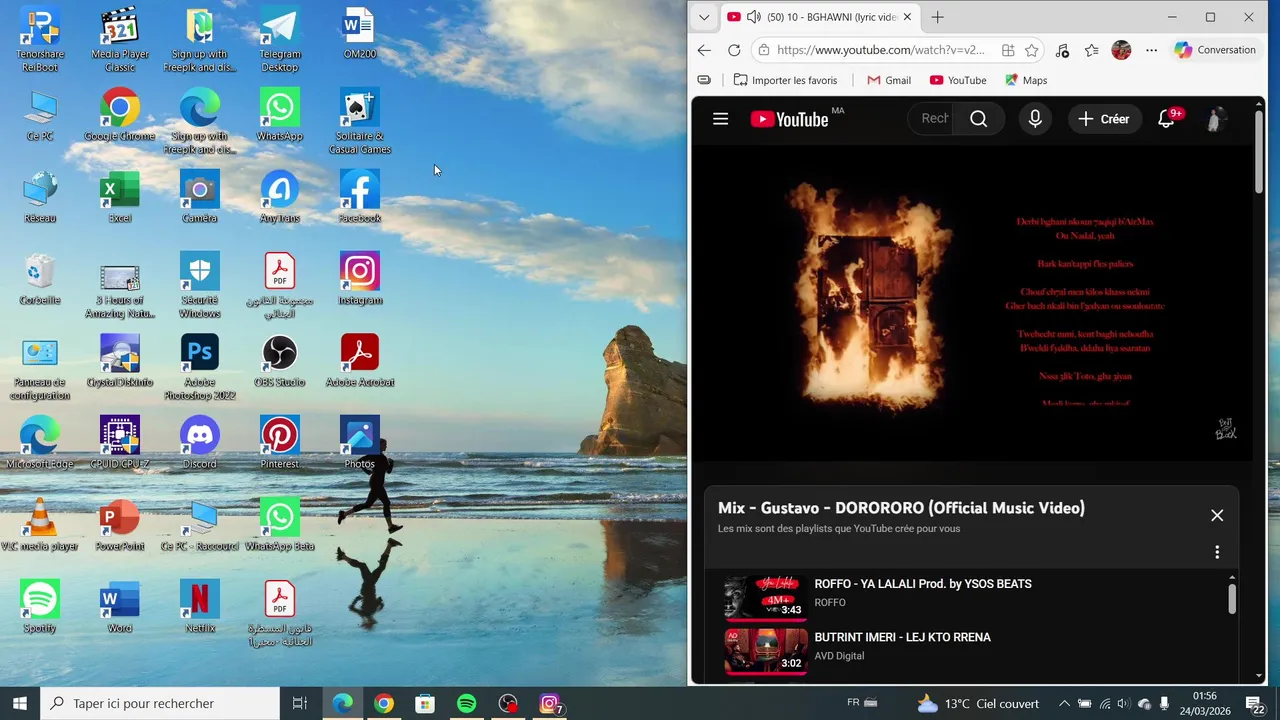Open the Gmail bookmark
The height and width of the screenshot is (720, 1280).
click(x=888, y=80)
